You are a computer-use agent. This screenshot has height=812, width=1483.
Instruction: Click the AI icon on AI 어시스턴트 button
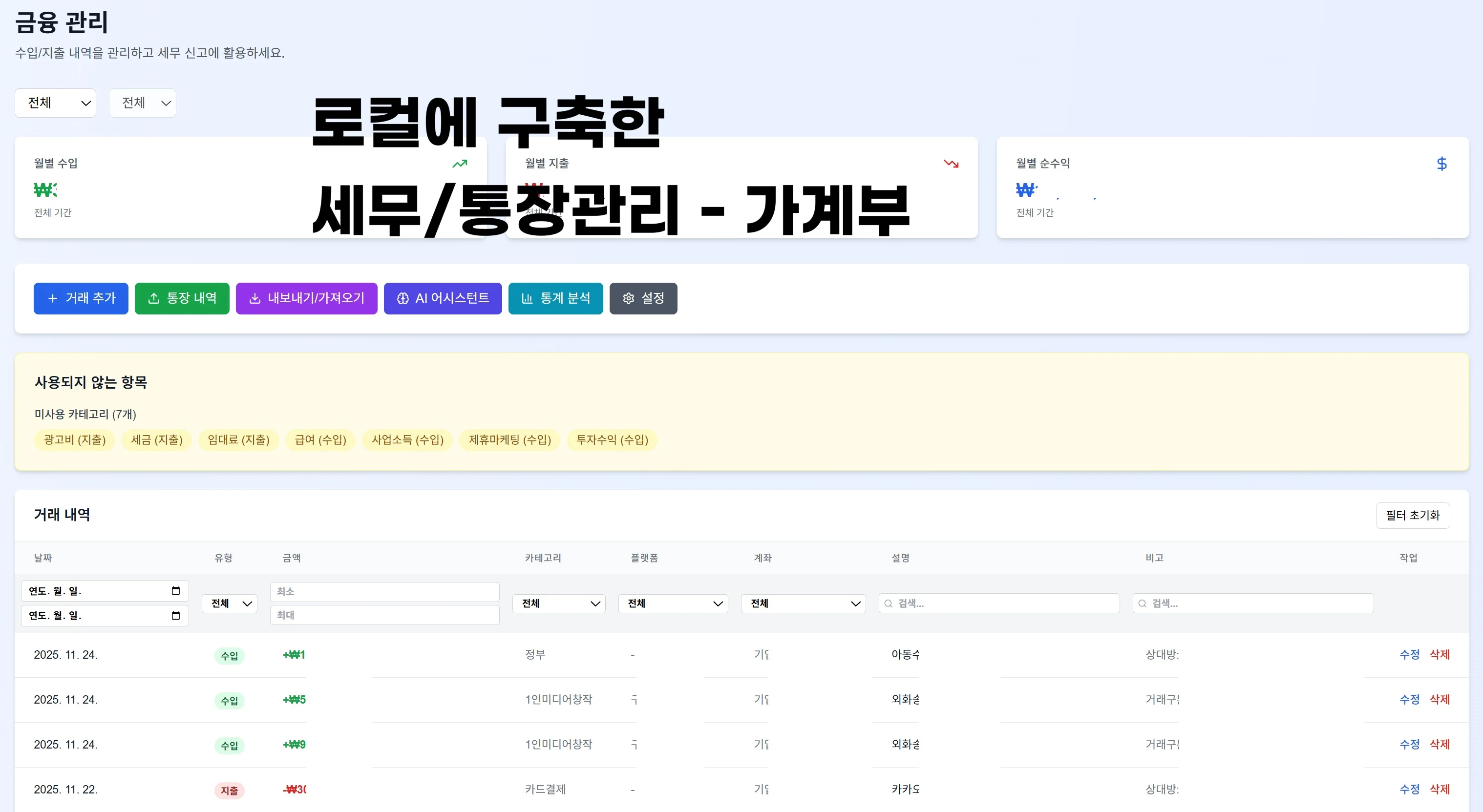pos(403,298)
